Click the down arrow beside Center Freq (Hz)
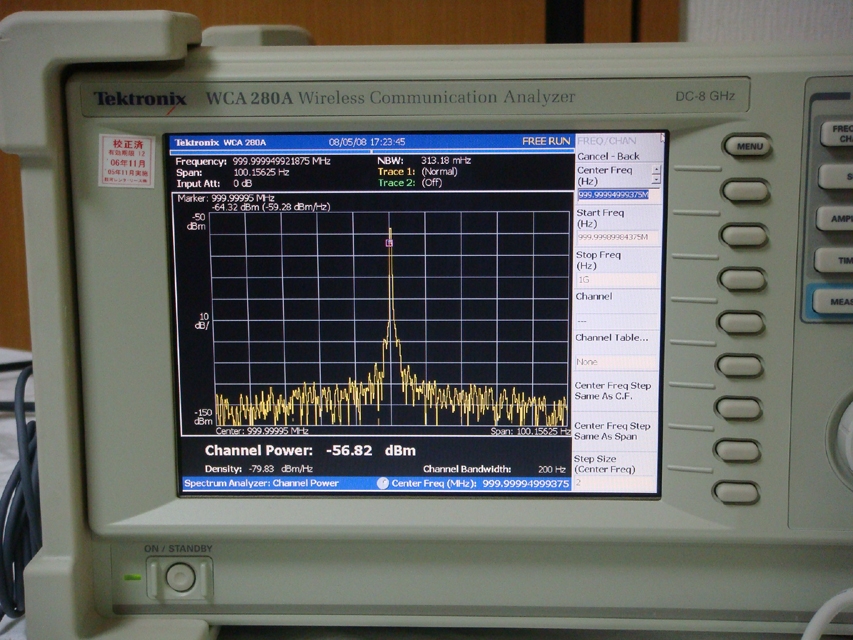 656,179
